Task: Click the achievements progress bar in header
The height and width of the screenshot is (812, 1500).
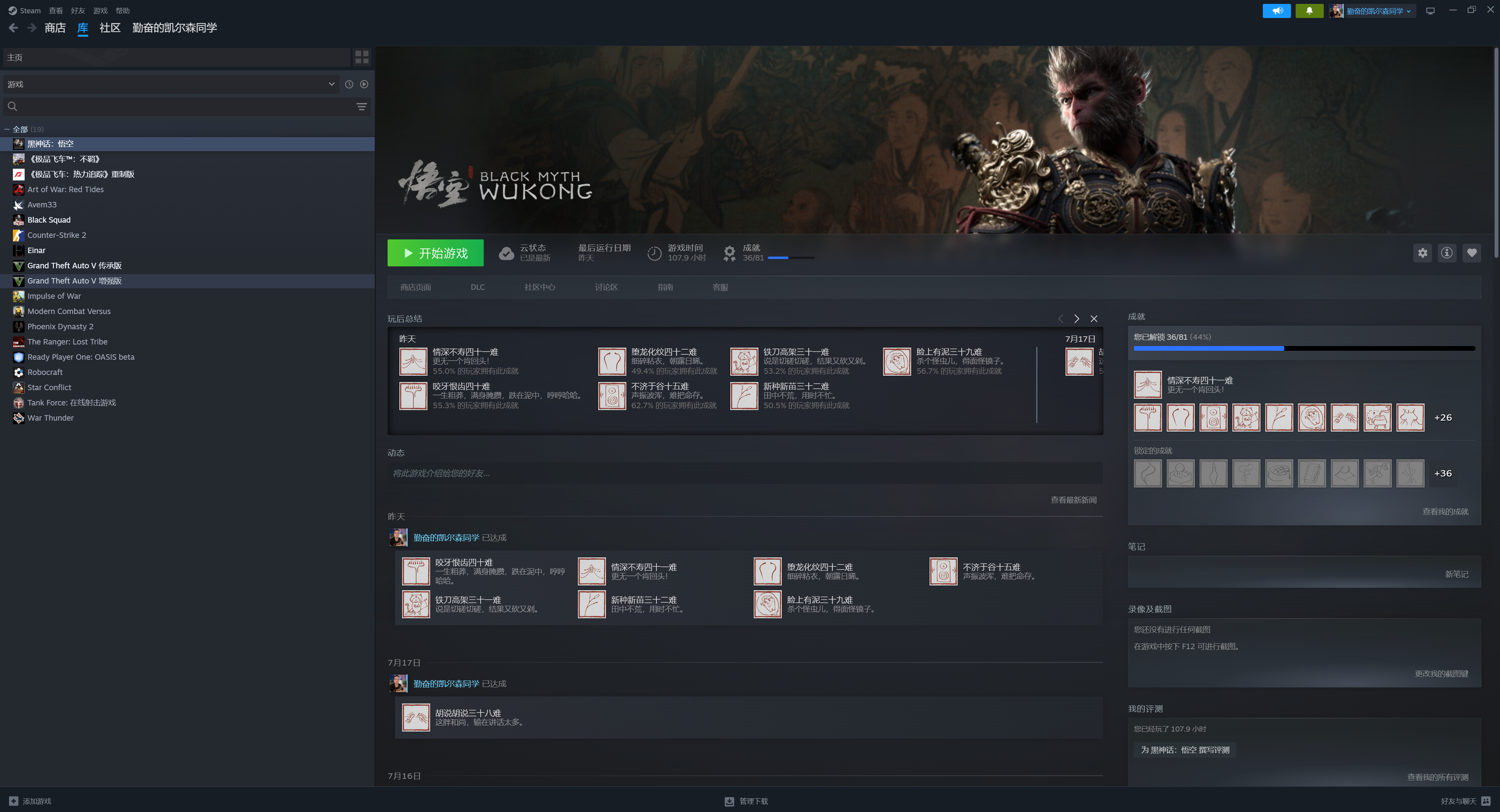Action: tap(791, 257)
